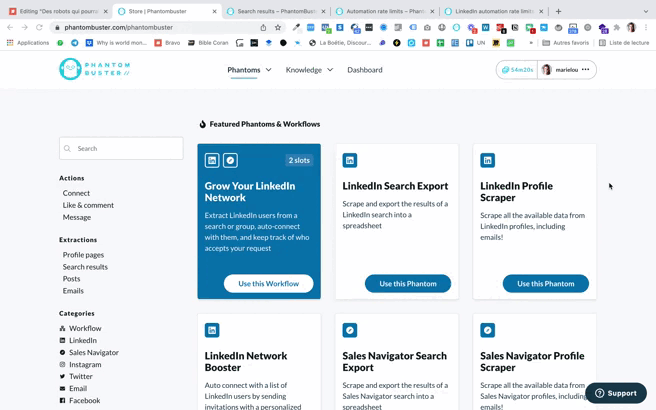Viewport: 656px width, 410px height.
Task: Select the Profile pages extraction filter
Action: click(x=83, y=255)
